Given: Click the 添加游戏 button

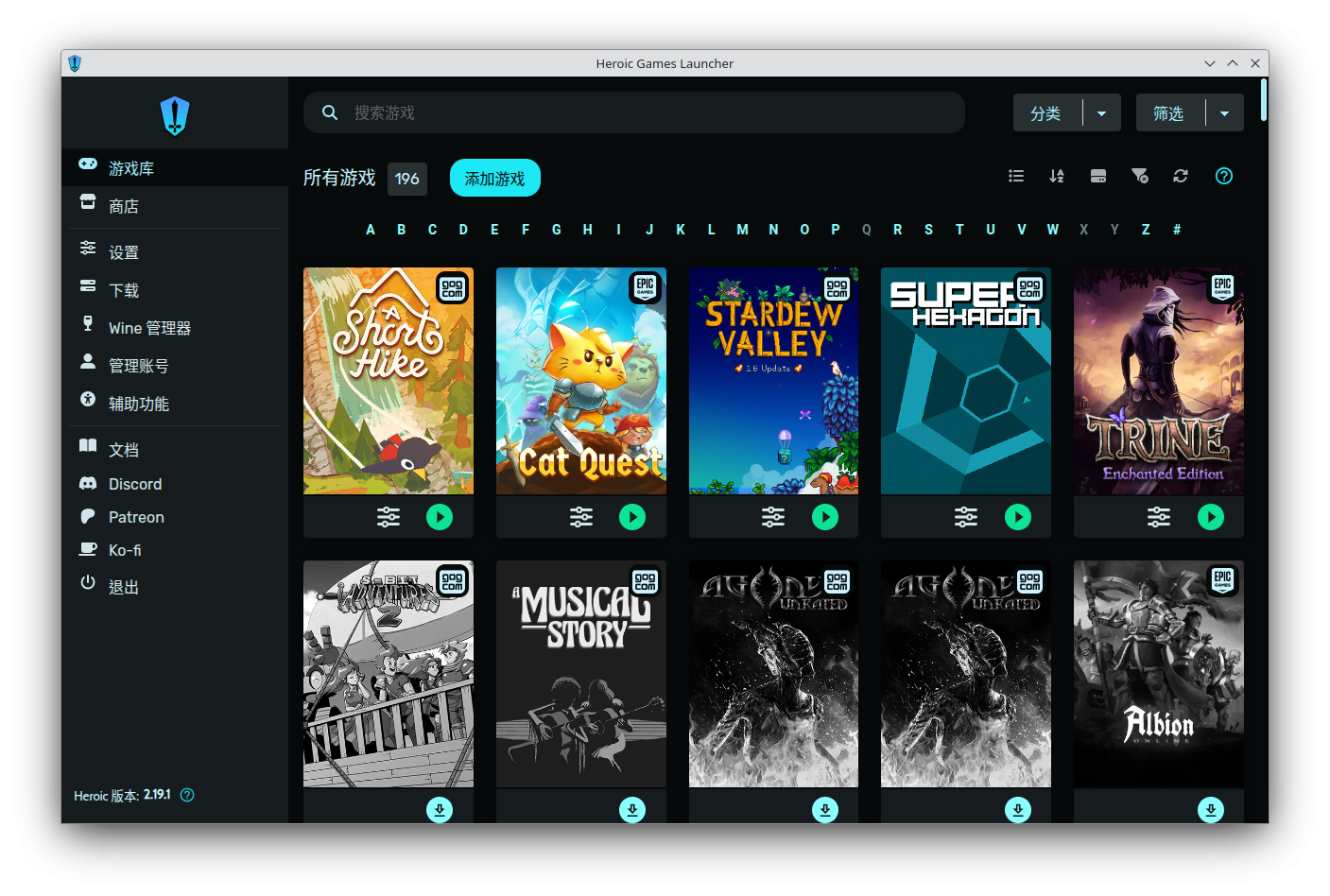Looking at the screenshot, I should coord(494,178).
